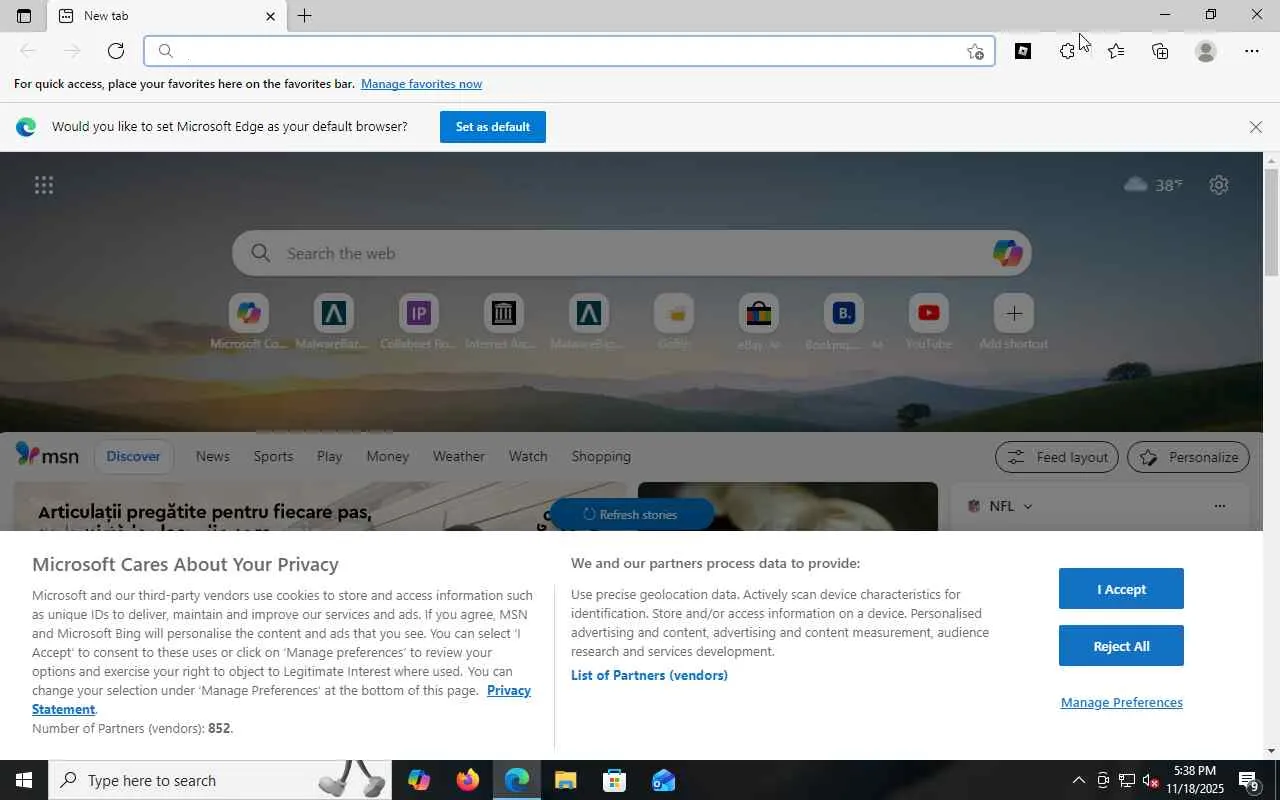
Task: Show hidden system tray icons
Action: click(1078, 780)
